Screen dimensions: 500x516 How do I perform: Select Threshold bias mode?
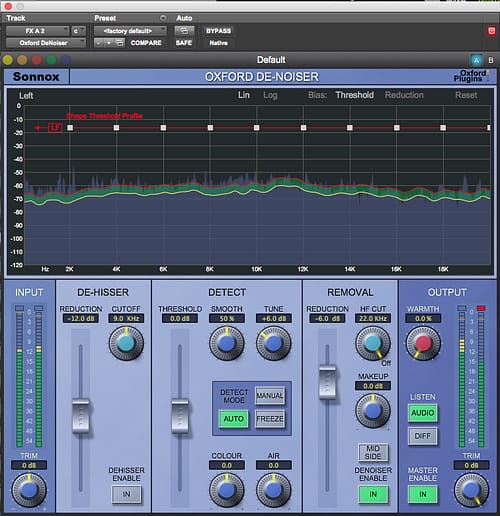[x=354, y=95]
